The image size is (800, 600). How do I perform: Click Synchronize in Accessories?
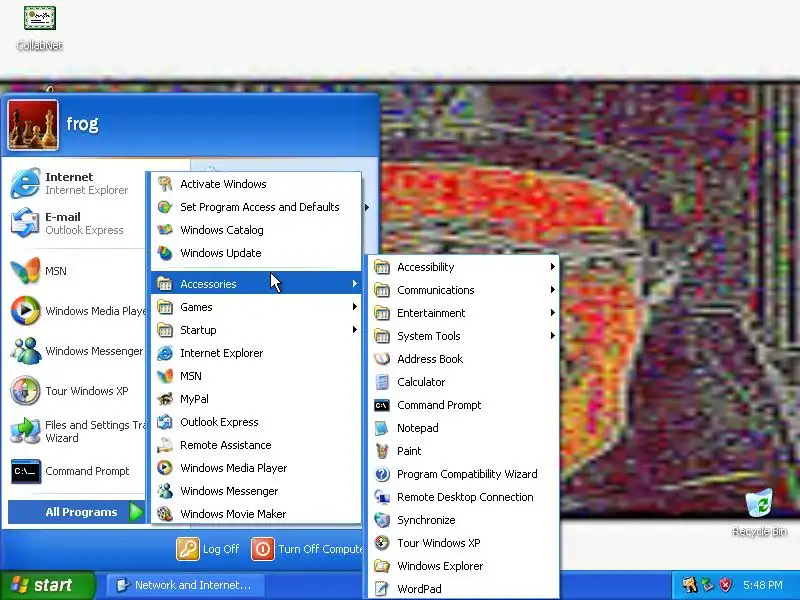tap(463, 520)
